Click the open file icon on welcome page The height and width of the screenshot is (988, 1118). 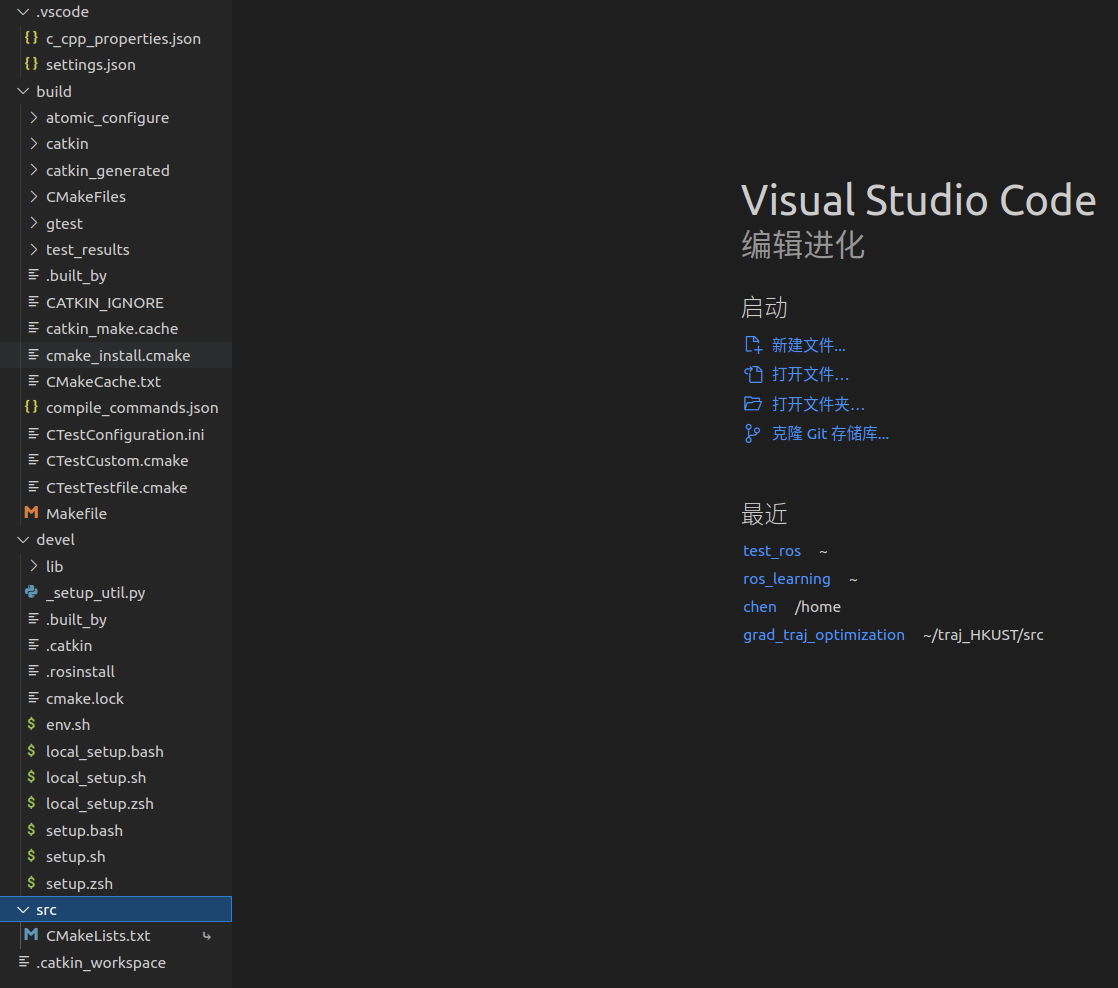(x=753, y=374)
